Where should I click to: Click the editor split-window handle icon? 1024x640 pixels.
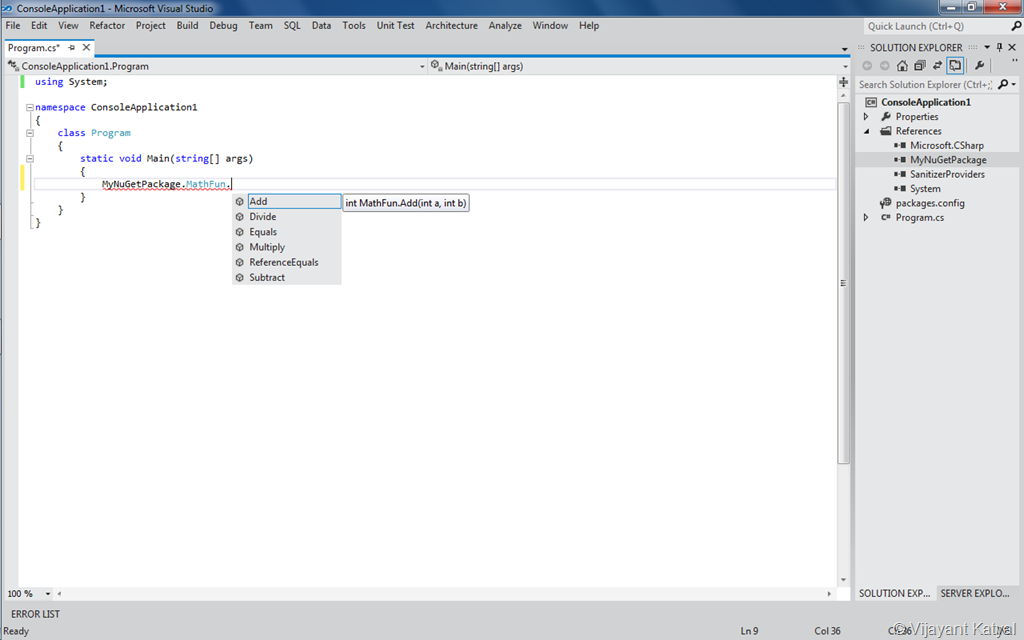click(x=843, y=82)
